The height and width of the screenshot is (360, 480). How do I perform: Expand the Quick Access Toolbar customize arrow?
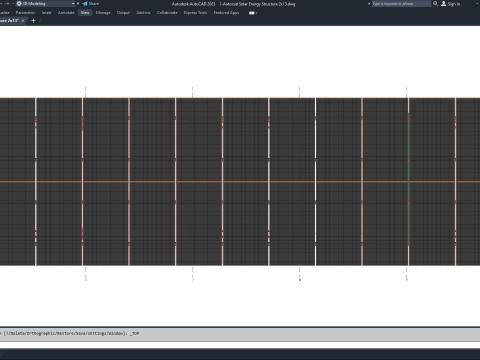point(78,4)
